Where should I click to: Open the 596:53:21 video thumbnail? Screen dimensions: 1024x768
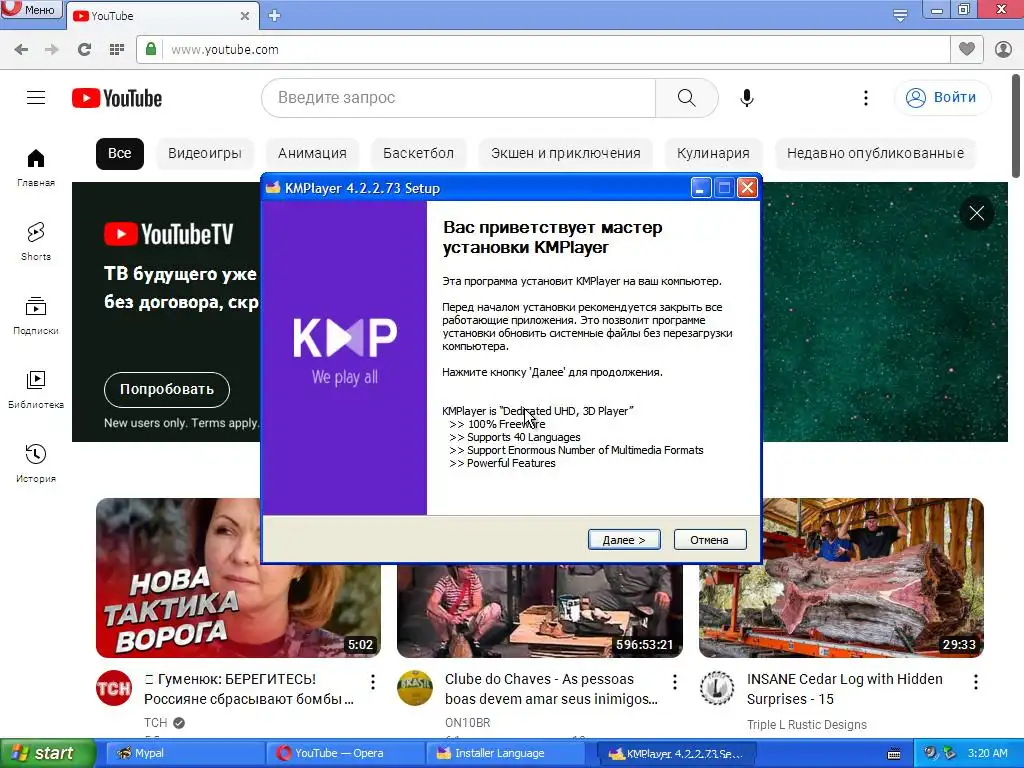539,611
